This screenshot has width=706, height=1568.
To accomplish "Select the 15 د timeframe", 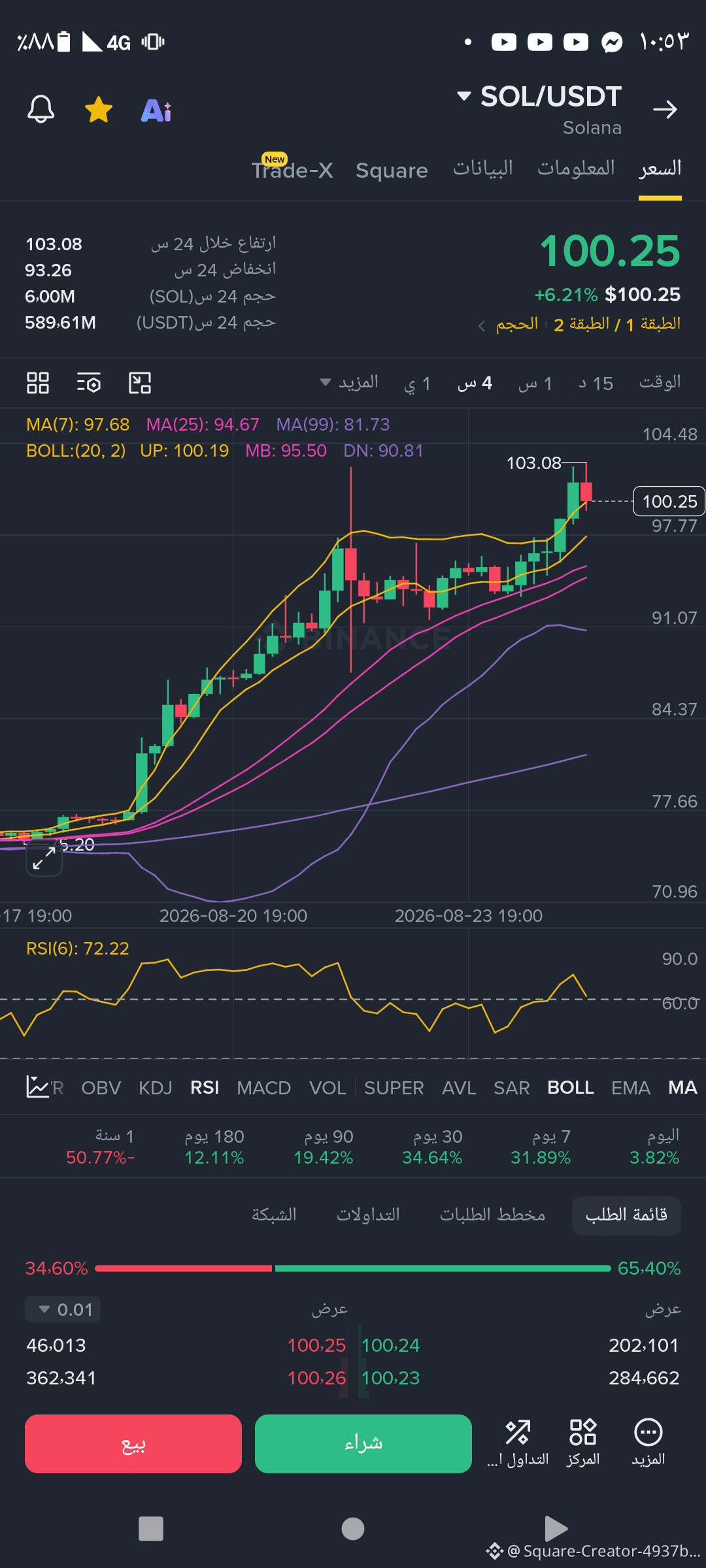I will [x=596, y=384].
